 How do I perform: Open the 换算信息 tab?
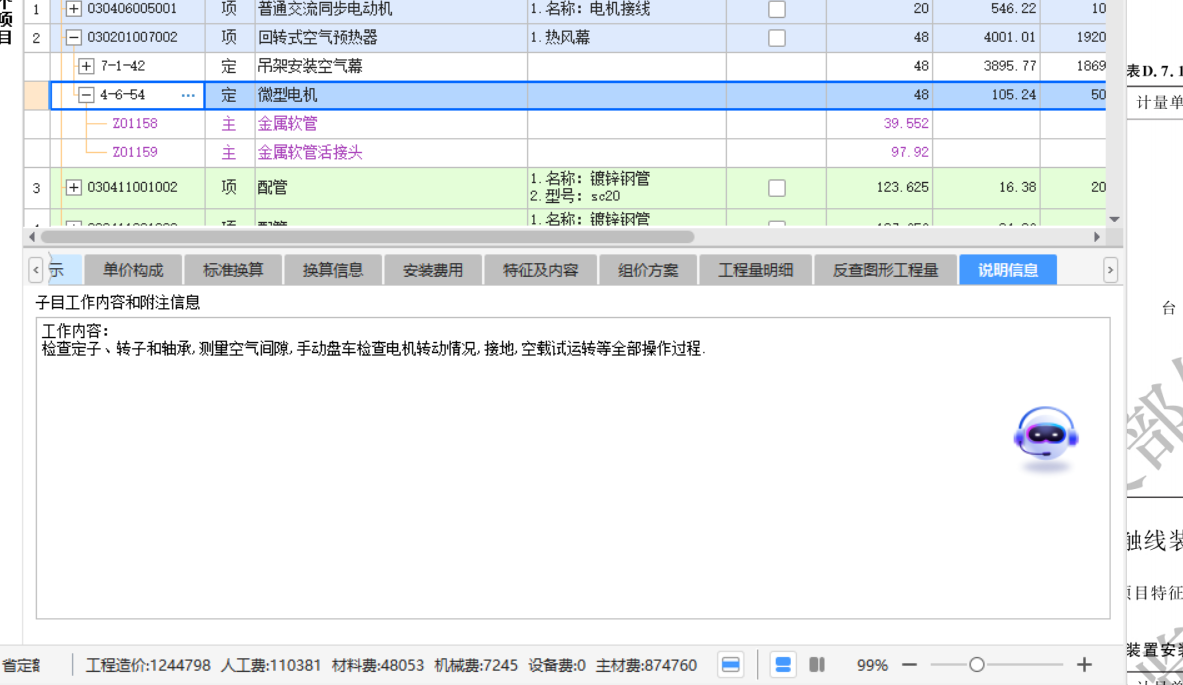[x=333, y=270]
